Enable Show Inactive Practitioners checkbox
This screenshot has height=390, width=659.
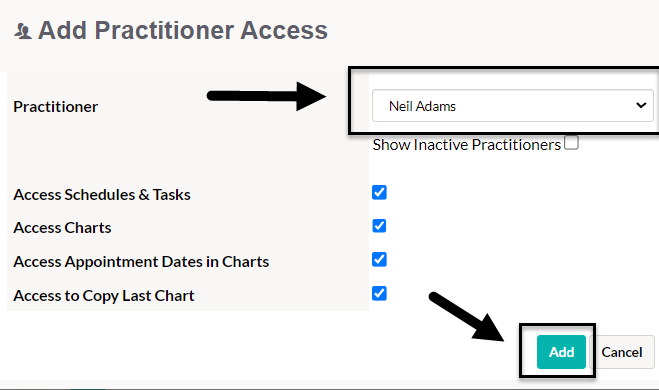[571, 142]
